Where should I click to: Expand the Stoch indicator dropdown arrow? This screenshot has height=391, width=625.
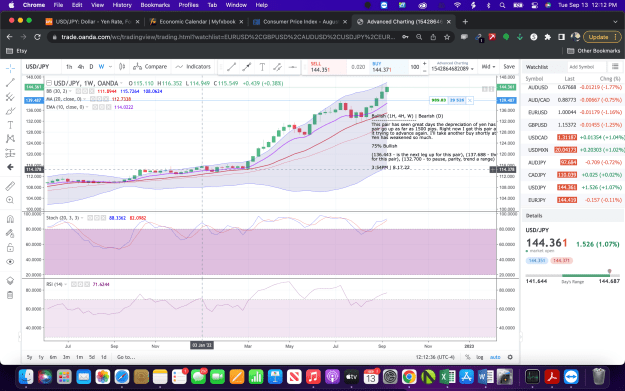coord(82,218)
